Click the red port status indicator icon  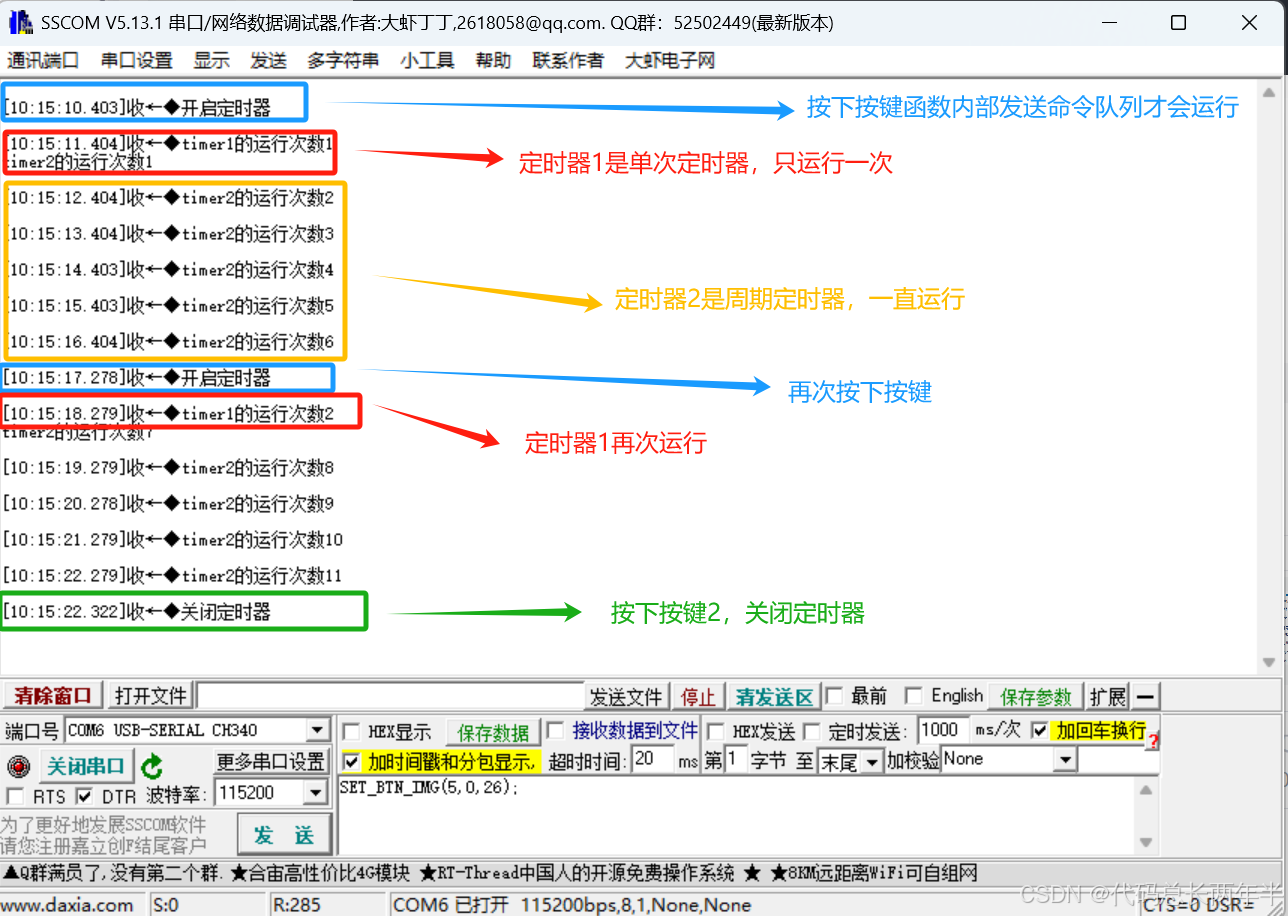click(x=18, y=767)
